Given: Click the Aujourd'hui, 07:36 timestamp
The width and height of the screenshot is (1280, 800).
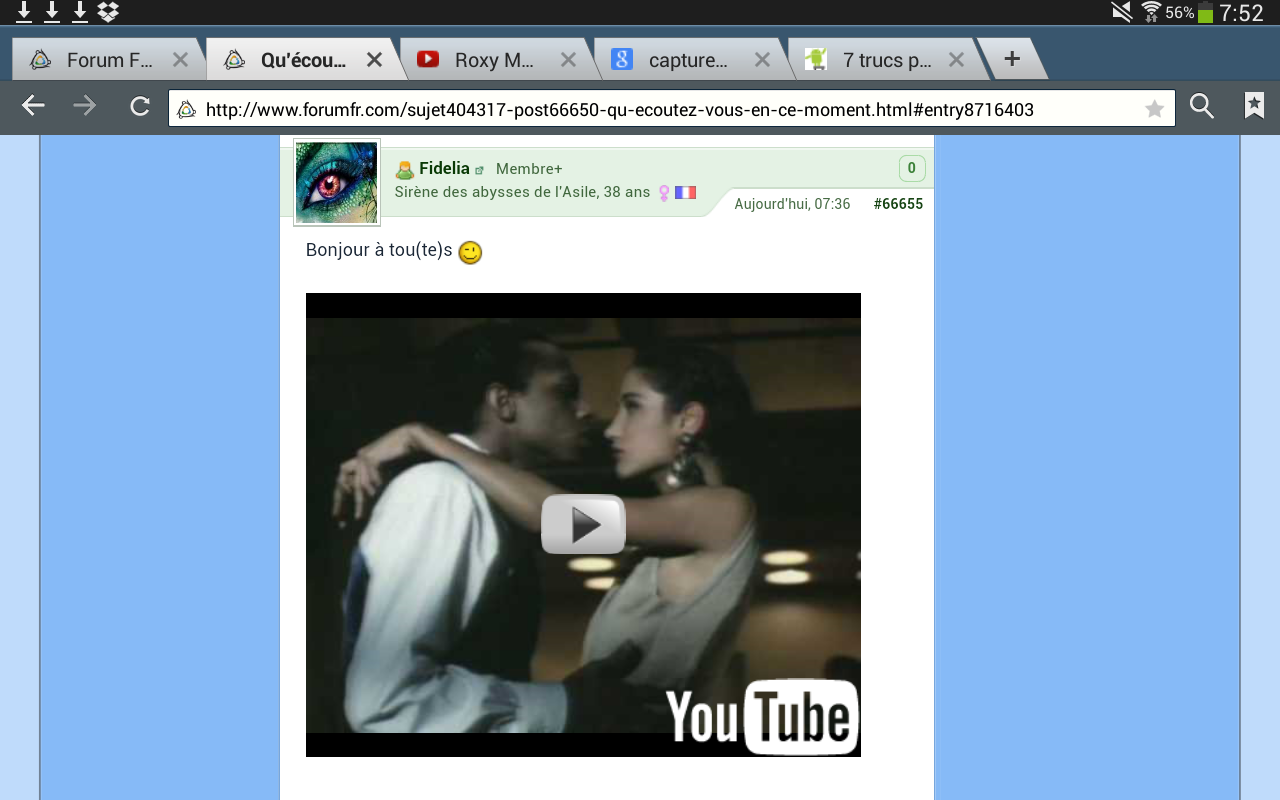Looking at the screenshot, I should point(792,204).
